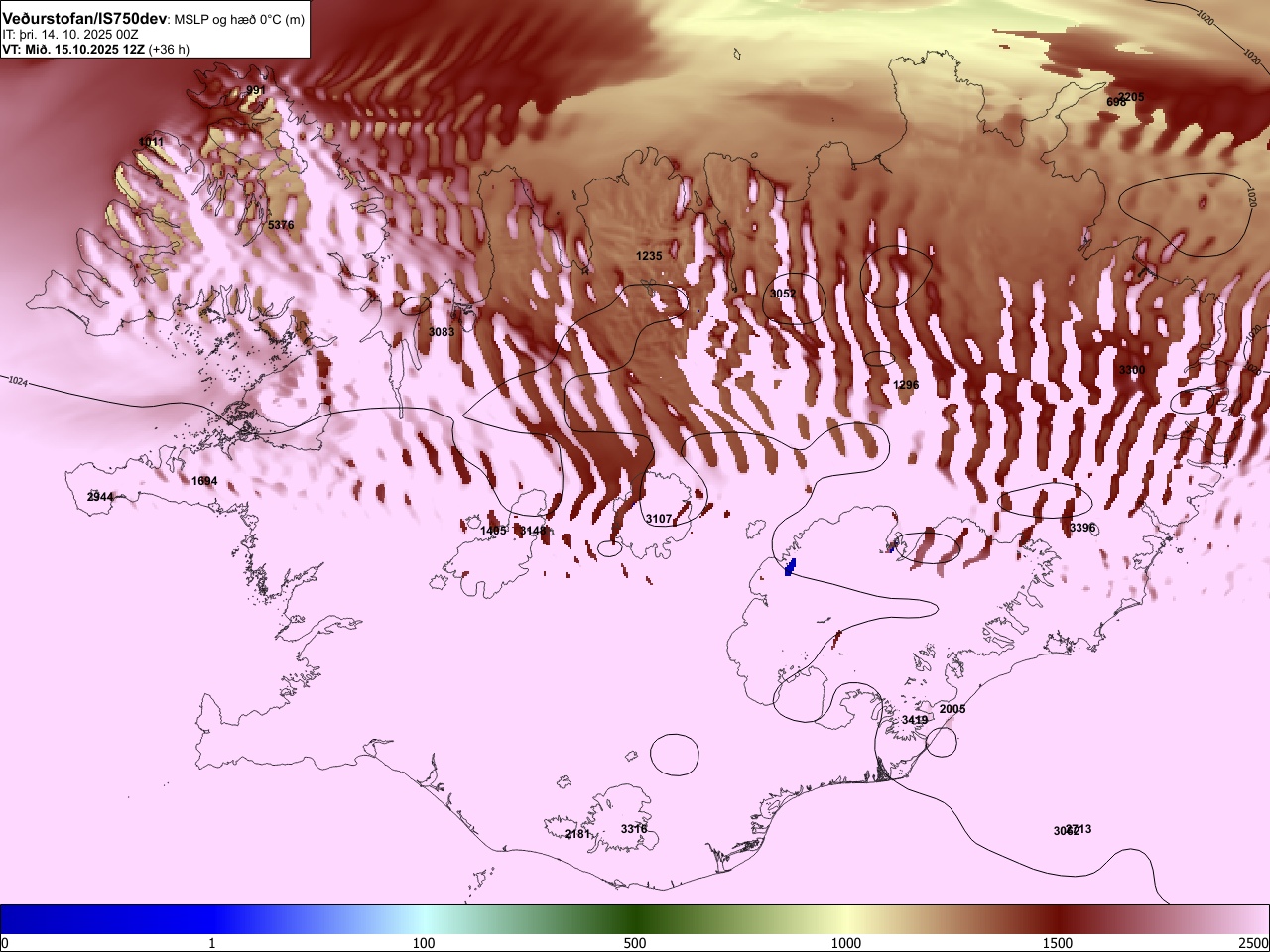Click the "1500" tick on the colour scale
Image resolution: width=1270 pixels, height=952 pixels.
[1058, 943]
